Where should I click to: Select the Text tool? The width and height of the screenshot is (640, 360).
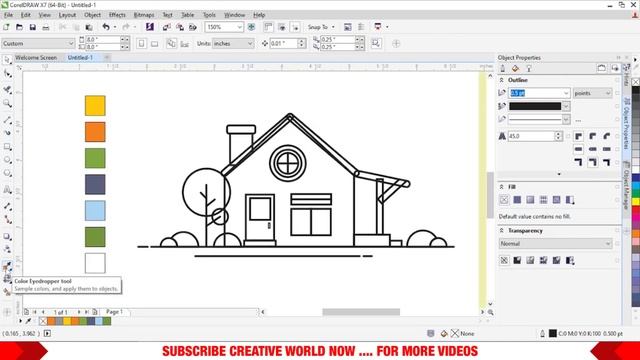(7, 190)
